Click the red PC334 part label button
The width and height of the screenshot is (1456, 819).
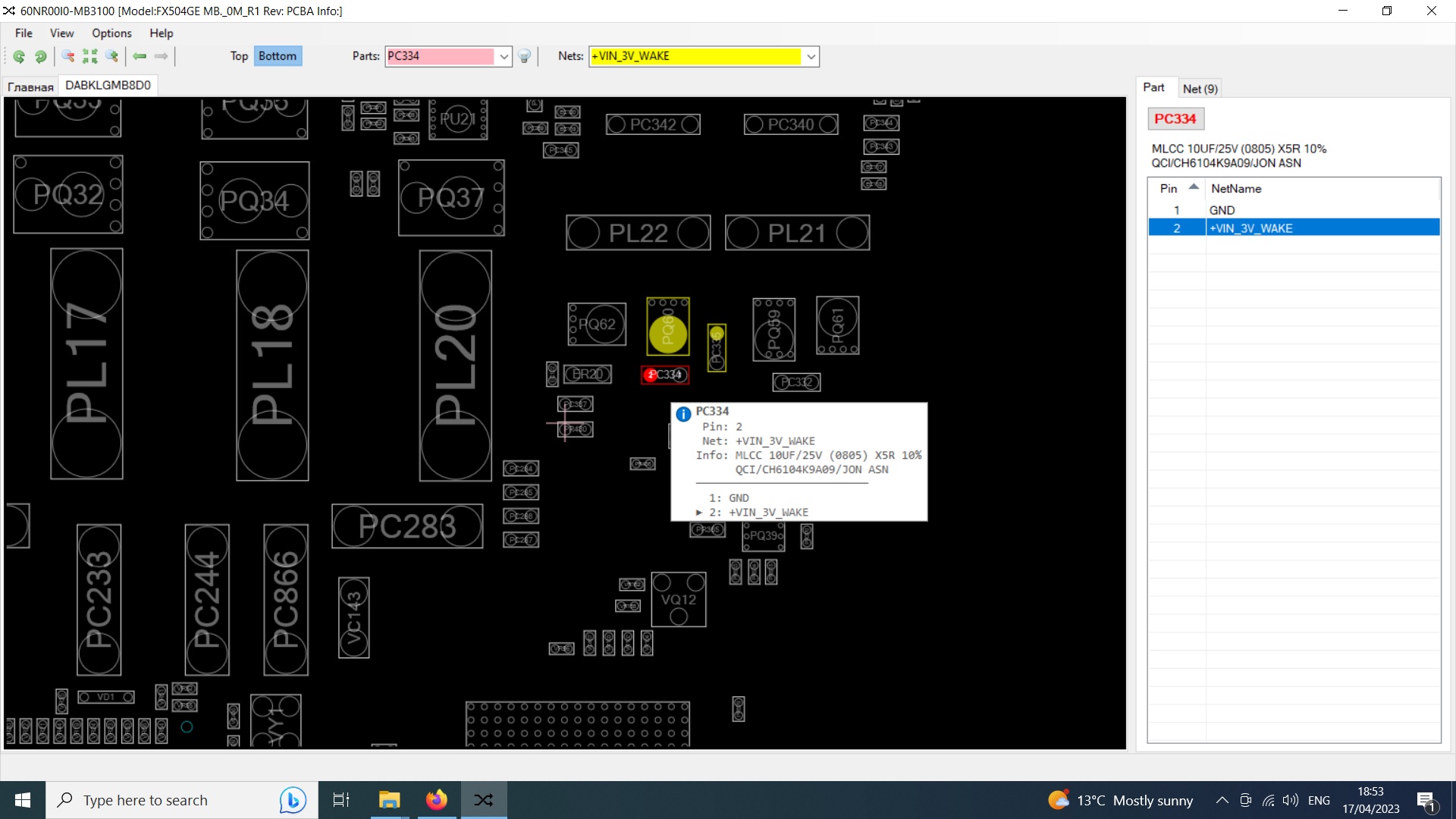point(1175,119)
